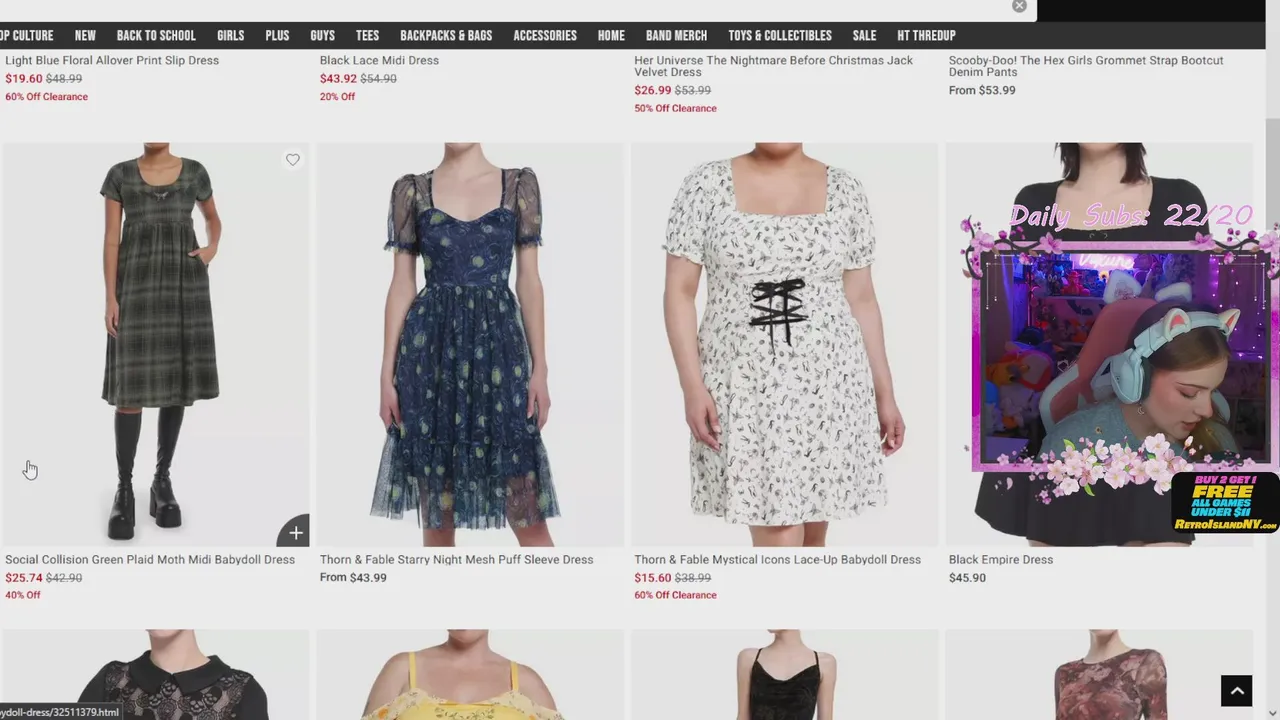Click the 'From $43.99' price text
Screen dimensions: 1280x720
[x=353, y=578]
